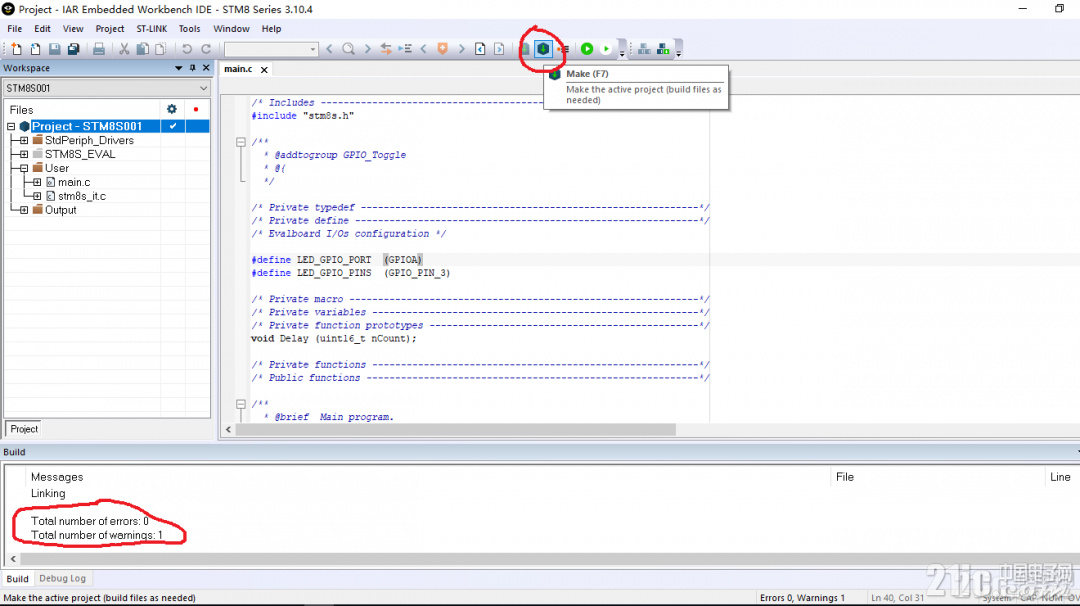Jump to the next bookmark
This screenshot has height=606, width=1080.
pyautogui.click(x=461, y=49)
